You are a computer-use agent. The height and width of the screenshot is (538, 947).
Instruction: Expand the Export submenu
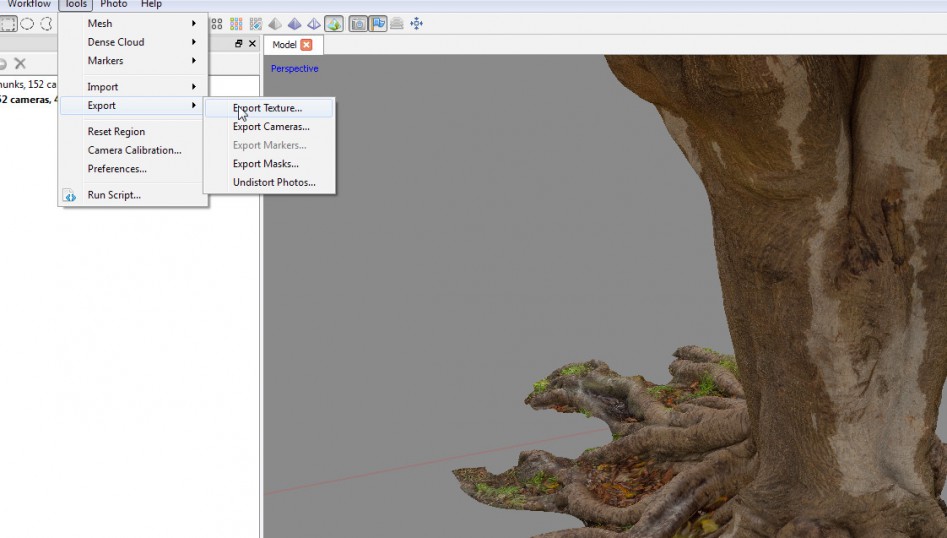click(133, 106)
